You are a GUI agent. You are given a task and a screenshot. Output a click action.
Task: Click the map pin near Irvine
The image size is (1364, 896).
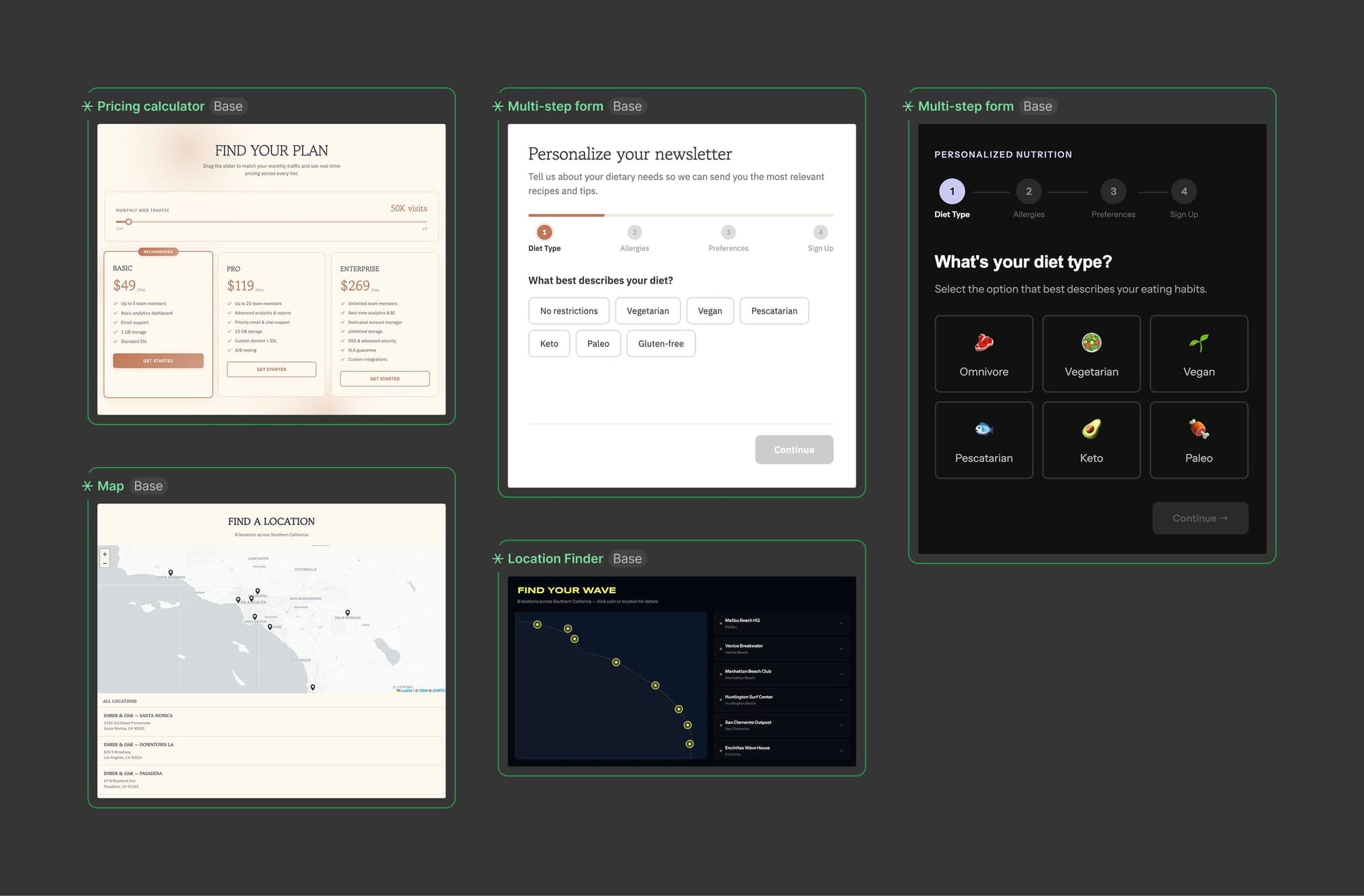[270, 627]
